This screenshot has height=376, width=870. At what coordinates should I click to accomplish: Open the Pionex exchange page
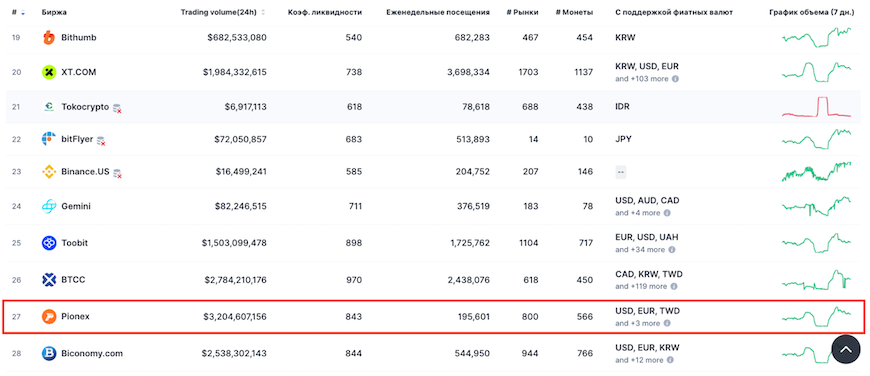(x=75, y=317)
